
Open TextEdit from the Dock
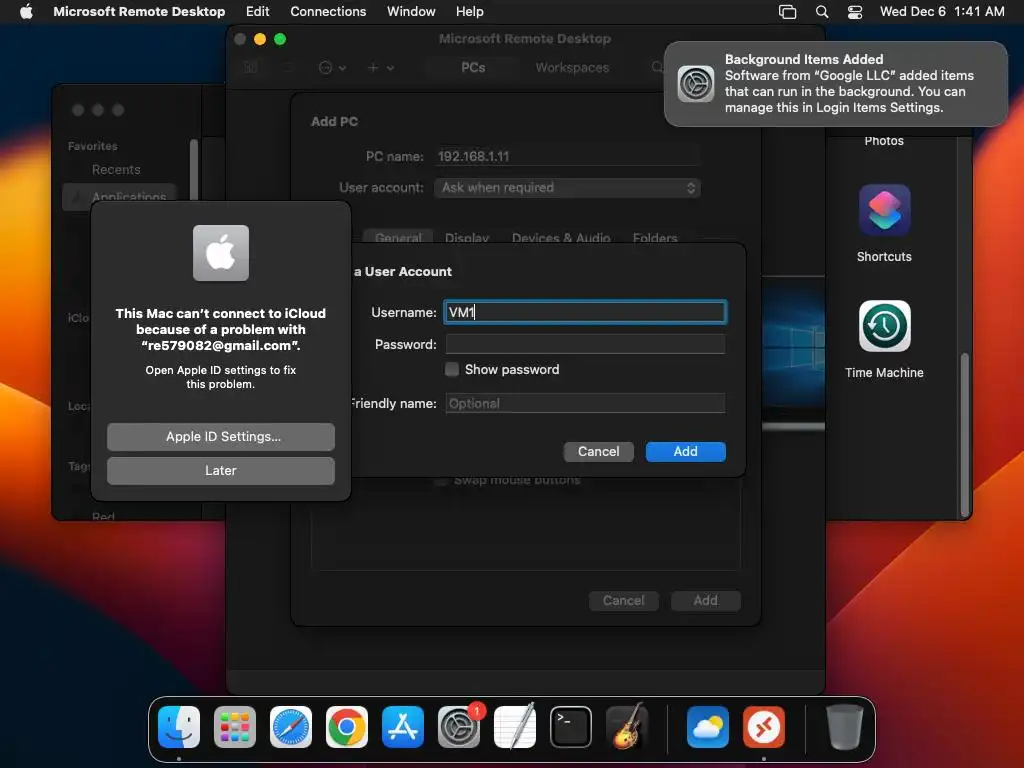coord(515,727)
